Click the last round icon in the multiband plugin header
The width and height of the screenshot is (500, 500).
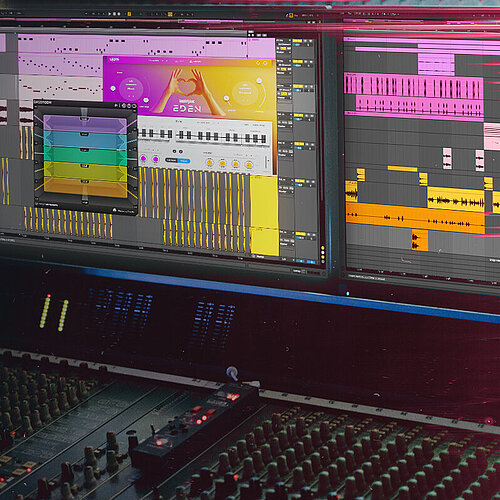(134, 106)
